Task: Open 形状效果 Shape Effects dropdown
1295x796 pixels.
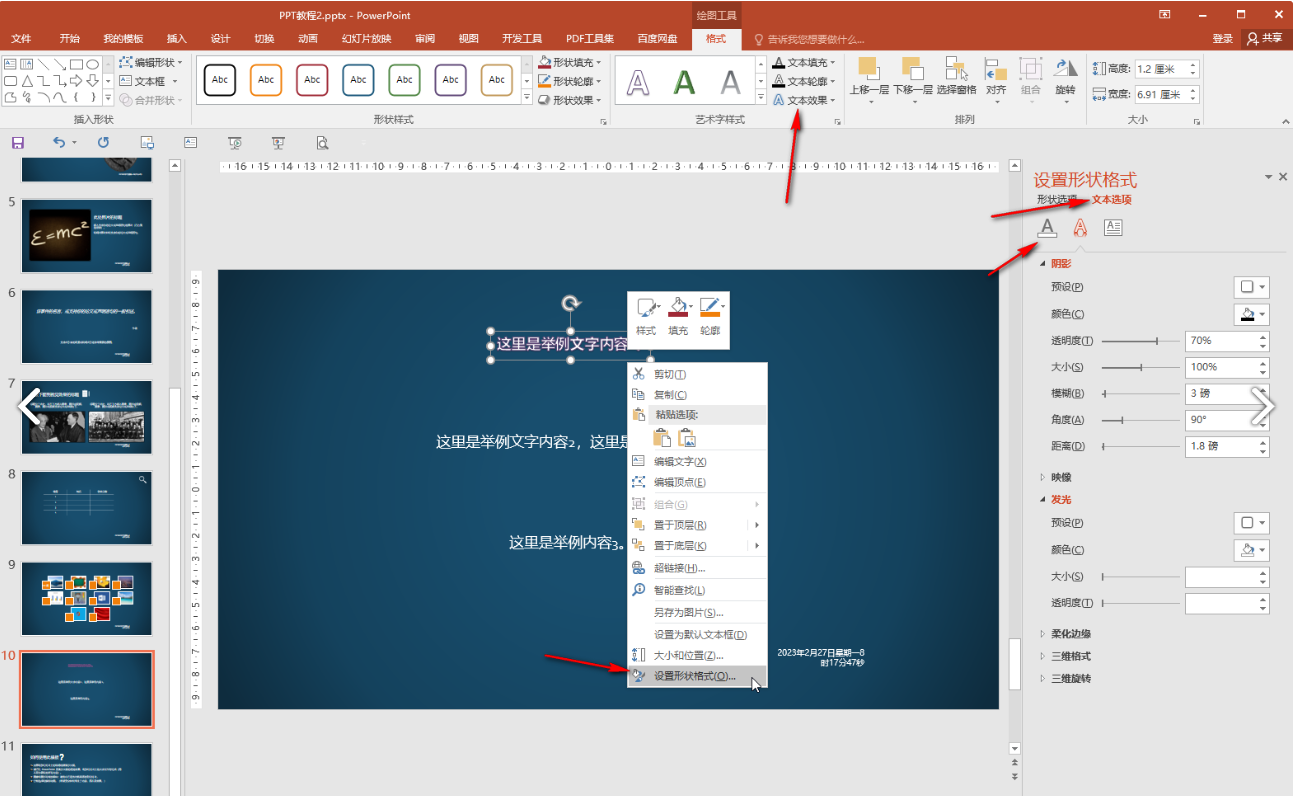Action: 570,100
